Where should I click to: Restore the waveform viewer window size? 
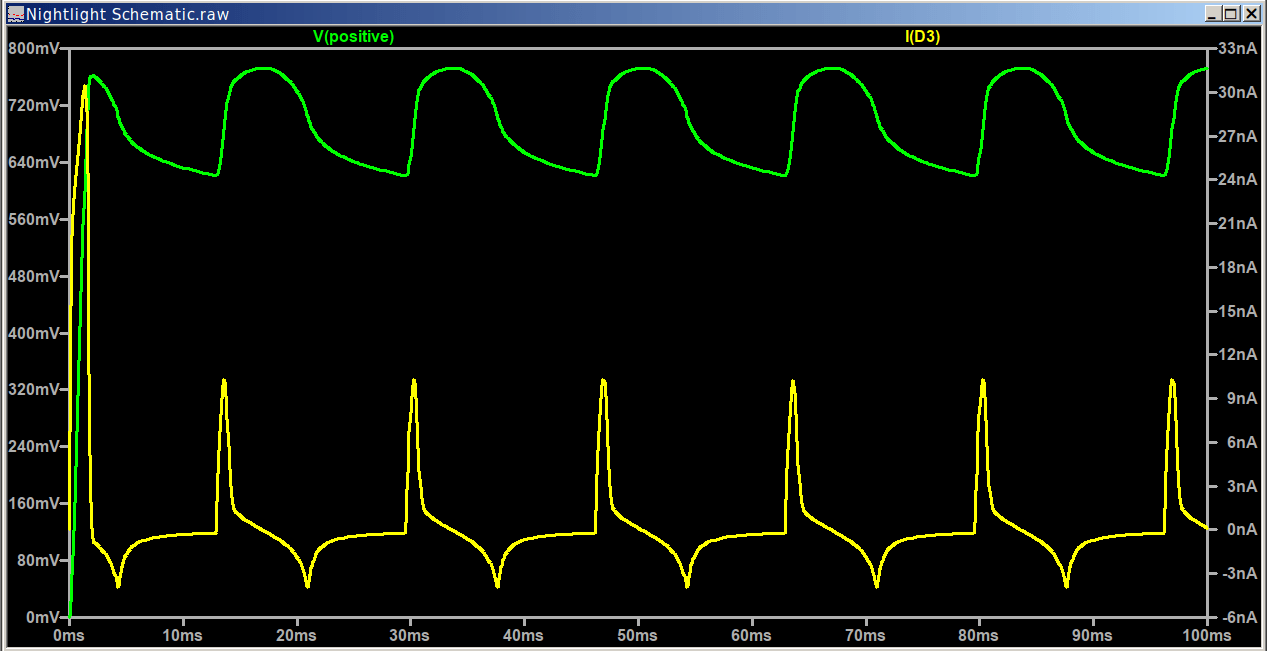[x=1233, y=14]
